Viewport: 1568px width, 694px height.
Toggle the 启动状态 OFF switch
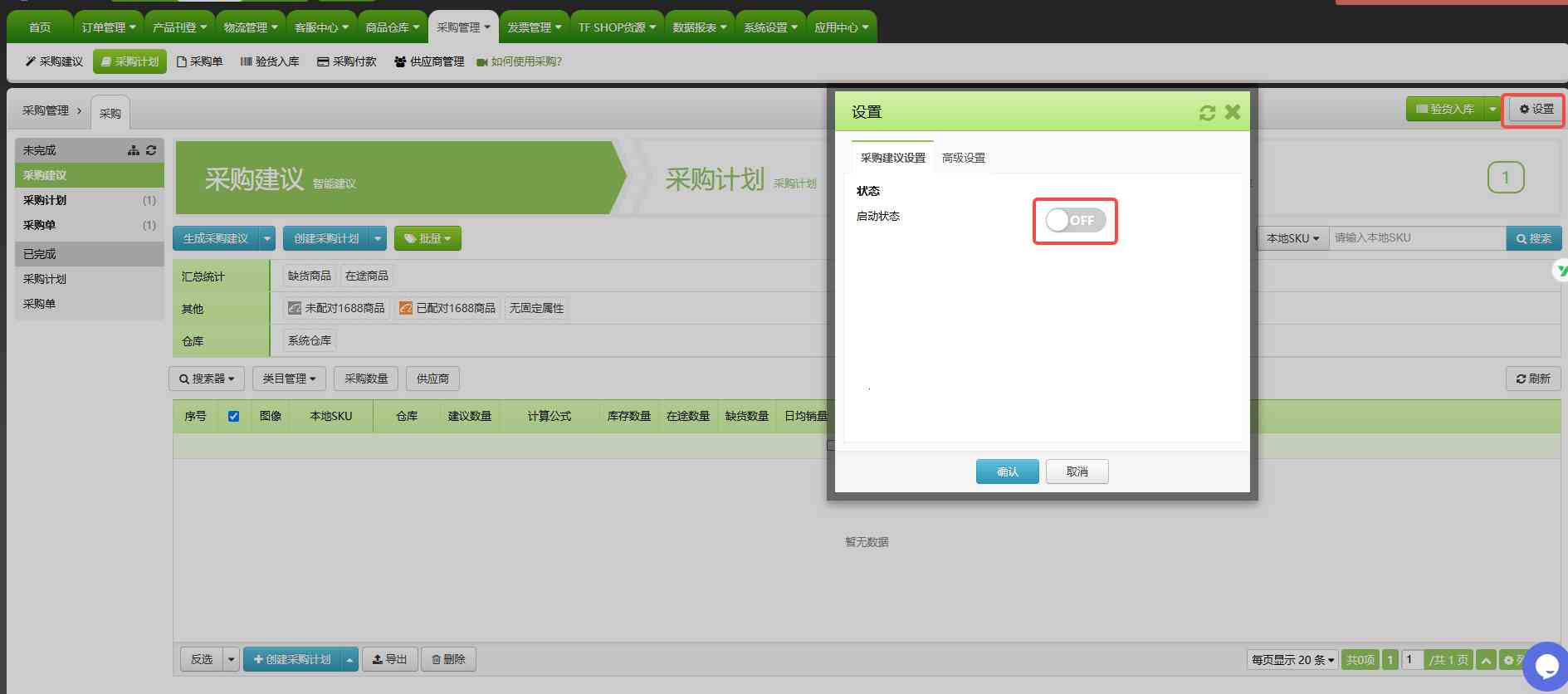click(1075, 220)
